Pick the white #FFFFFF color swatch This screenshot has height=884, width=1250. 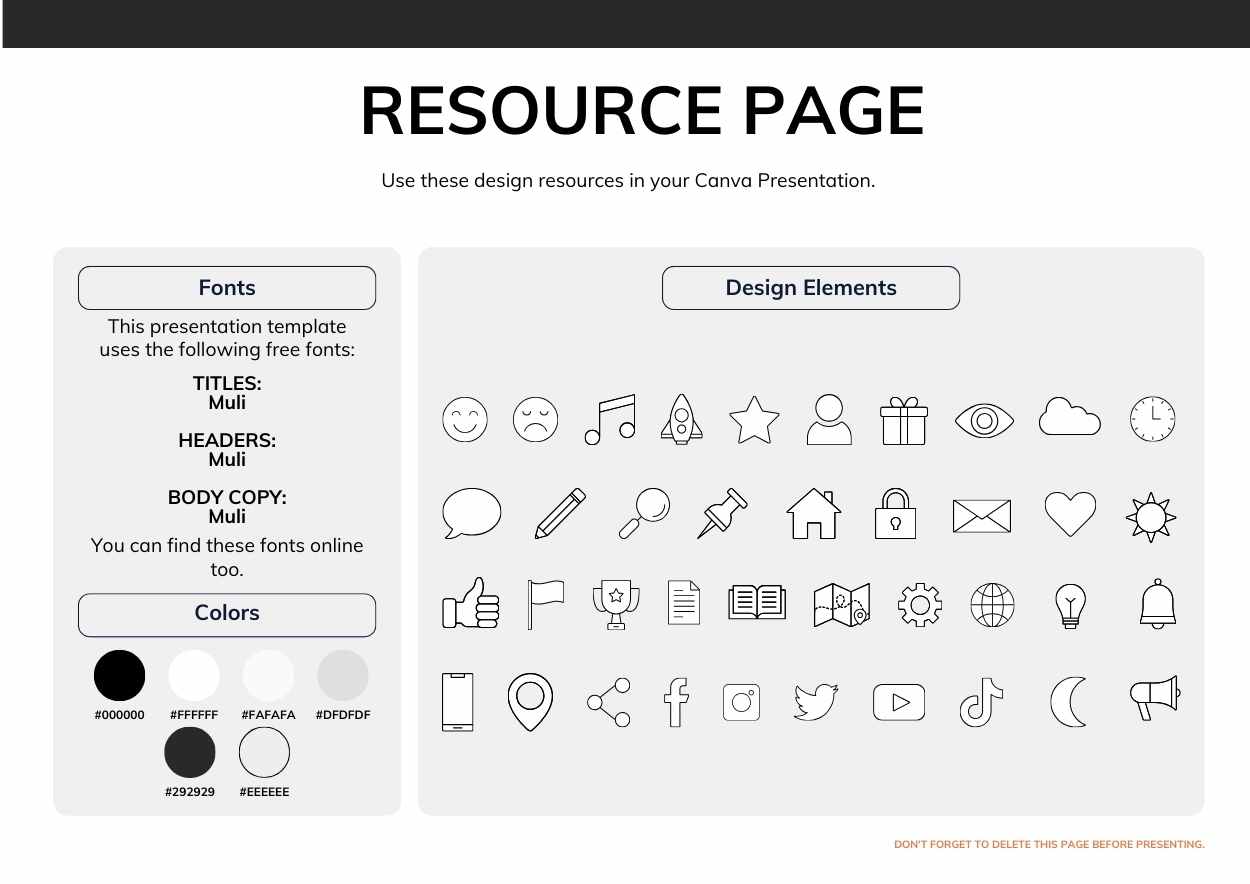(x=193, y=675)
